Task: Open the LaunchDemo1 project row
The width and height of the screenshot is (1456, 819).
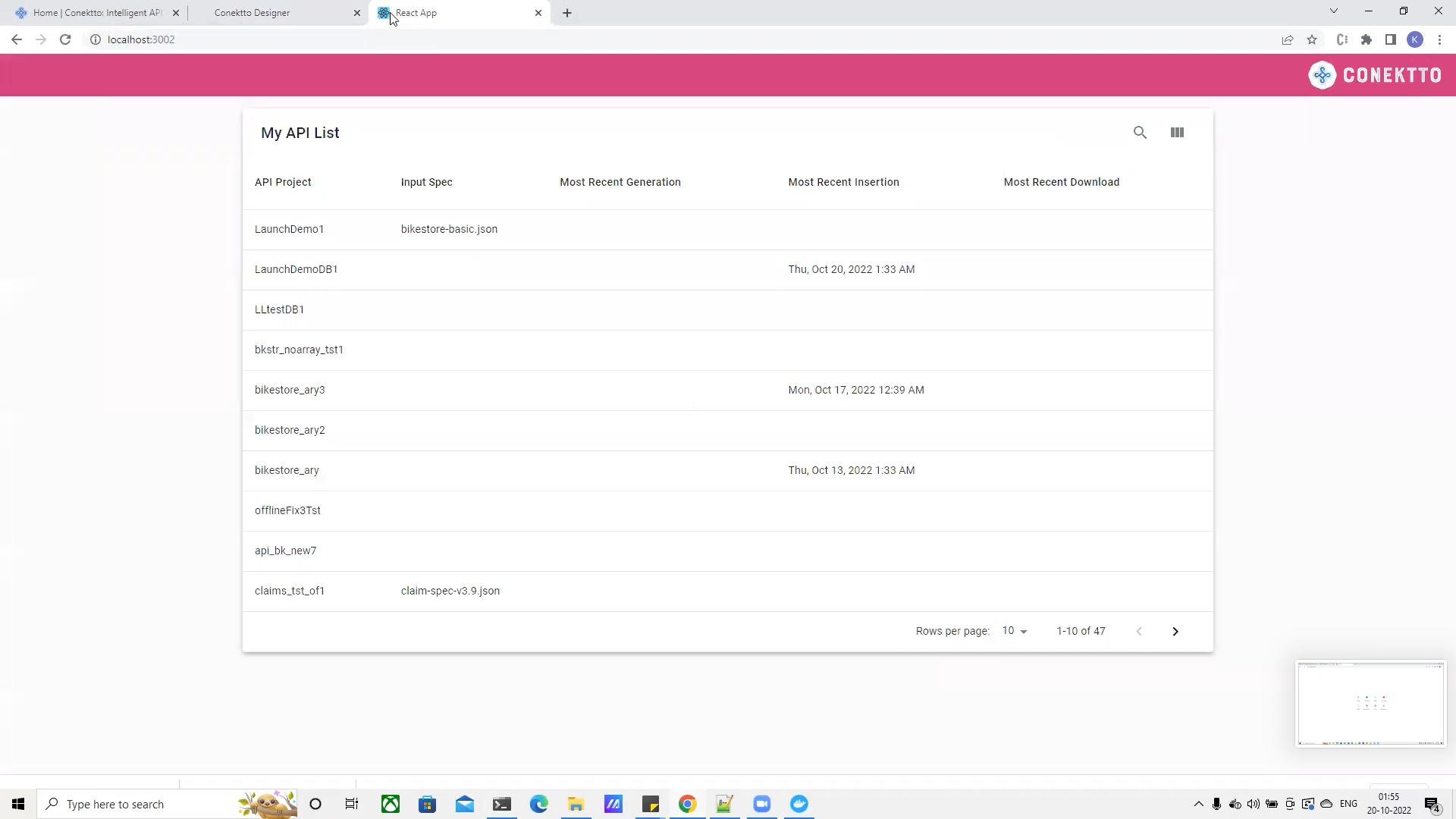Action: click(x=289, y=229)
